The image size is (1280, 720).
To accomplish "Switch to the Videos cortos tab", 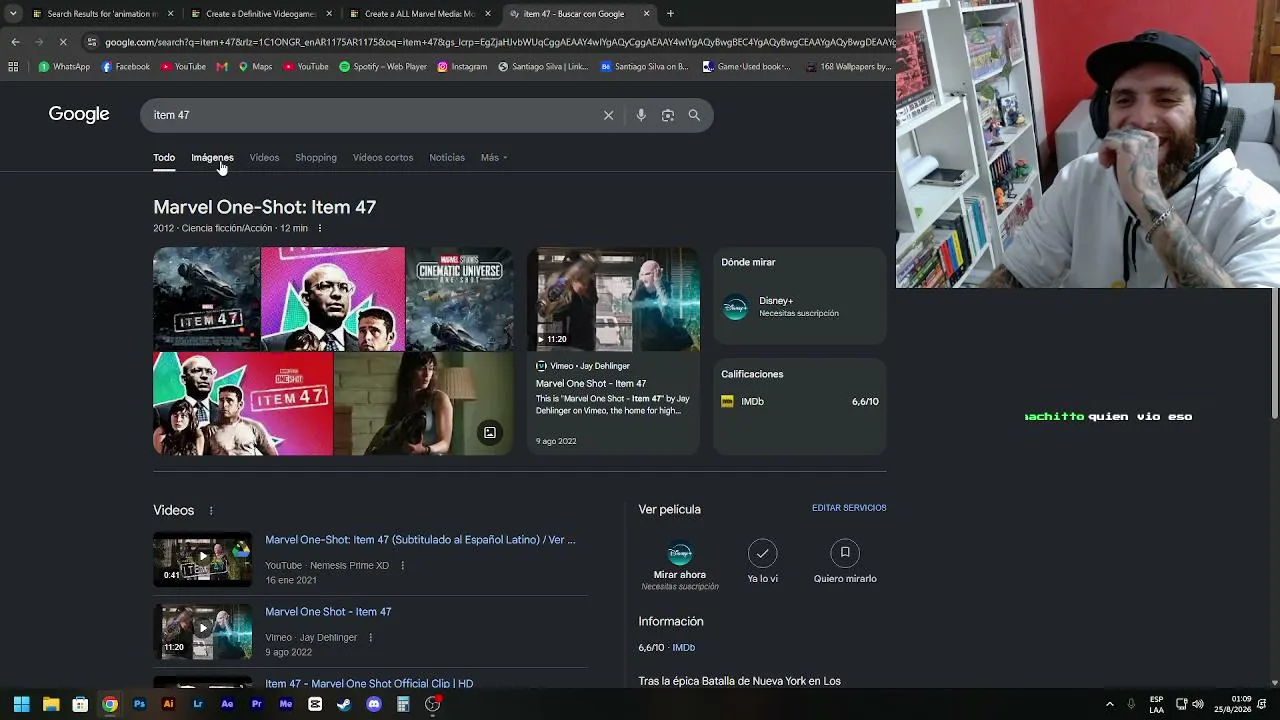I will click(383, 157).
